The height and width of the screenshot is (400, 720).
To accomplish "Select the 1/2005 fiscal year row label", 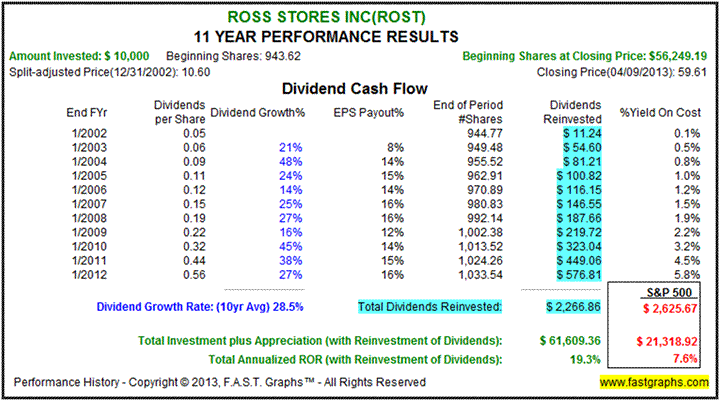I will (89, 176).
